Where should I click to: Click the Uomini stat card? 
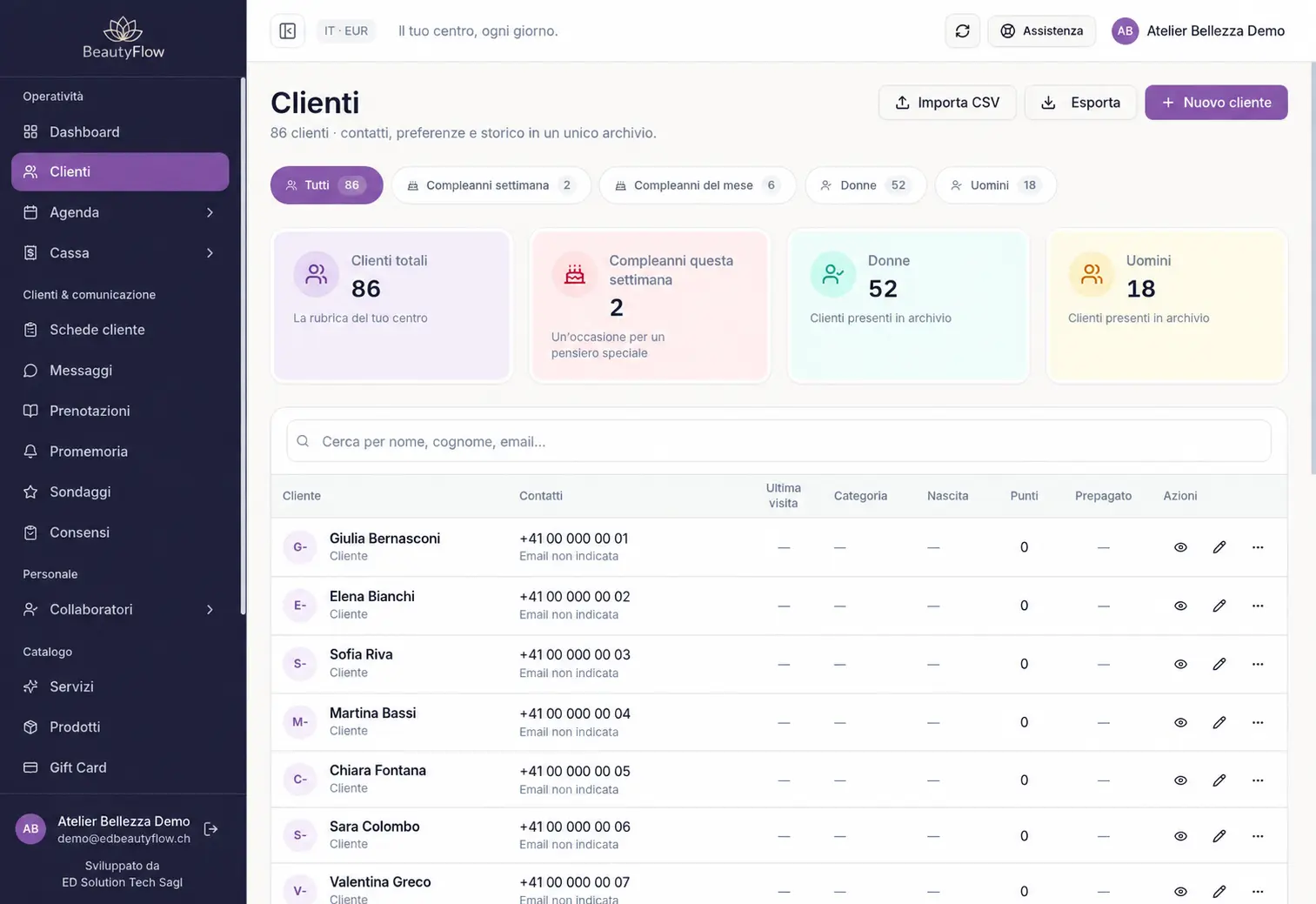tap(1166, 305)
